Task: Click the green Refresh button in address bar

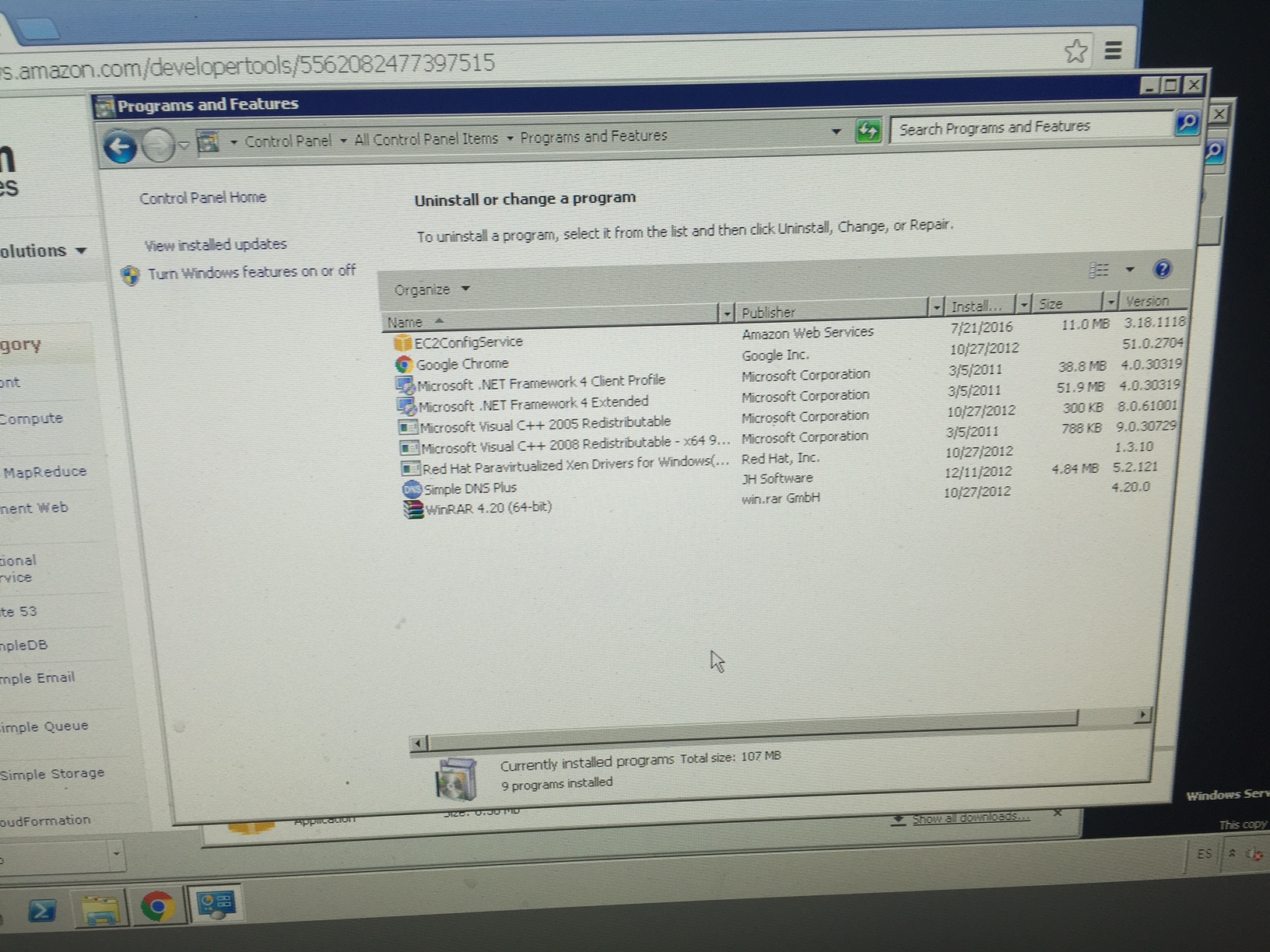Action: (868, 131)
